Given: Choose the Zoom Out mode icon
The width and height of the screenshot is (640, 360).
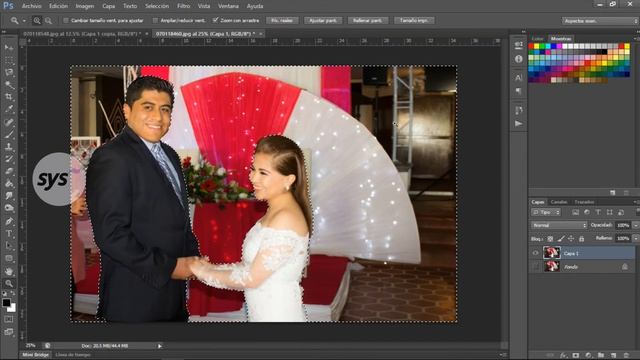Looking at the screenshot, I should [49, 20].
